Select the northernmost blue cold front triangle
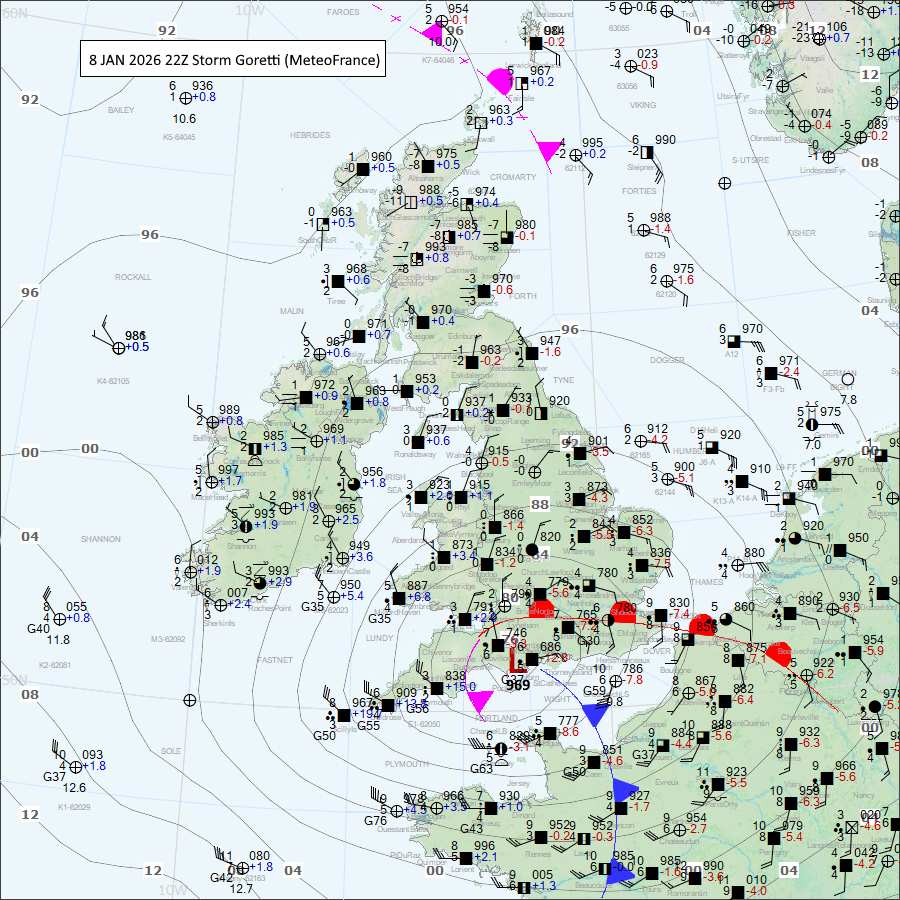This screenshot has height=900, width=900. [x=595, y=714]
